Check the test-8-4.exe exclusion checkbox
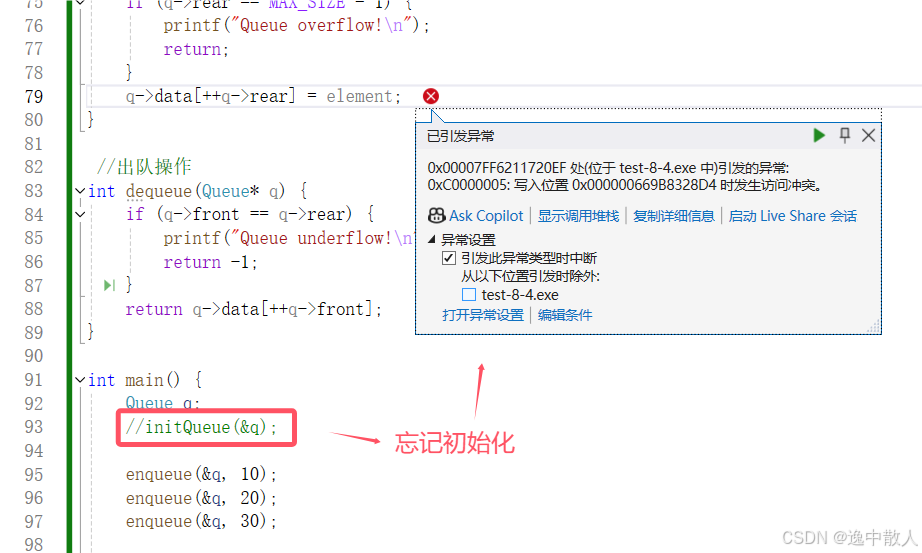 469,294
